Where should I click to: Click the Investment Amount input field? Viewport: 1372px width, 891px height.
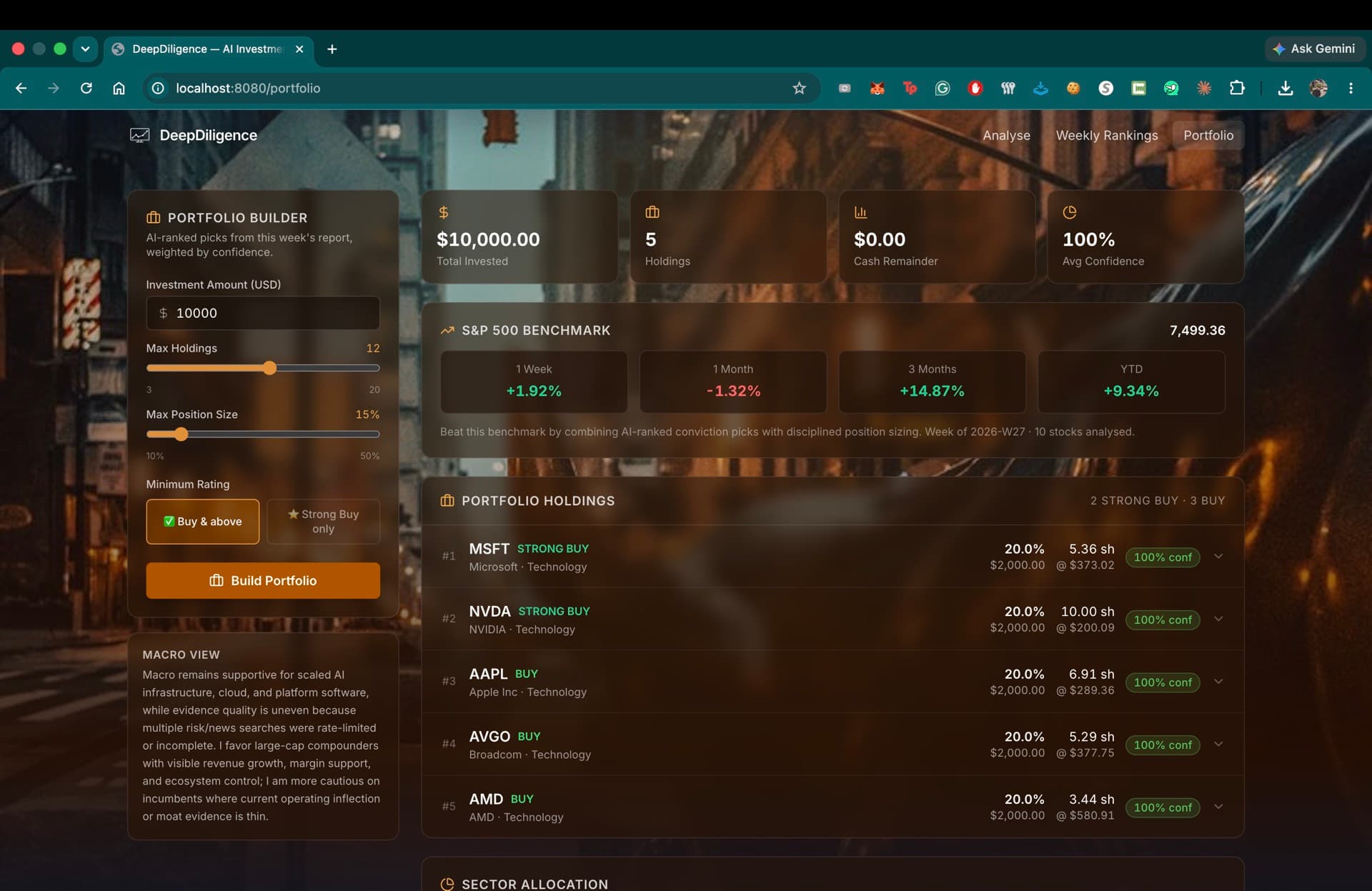coord(263,313)
